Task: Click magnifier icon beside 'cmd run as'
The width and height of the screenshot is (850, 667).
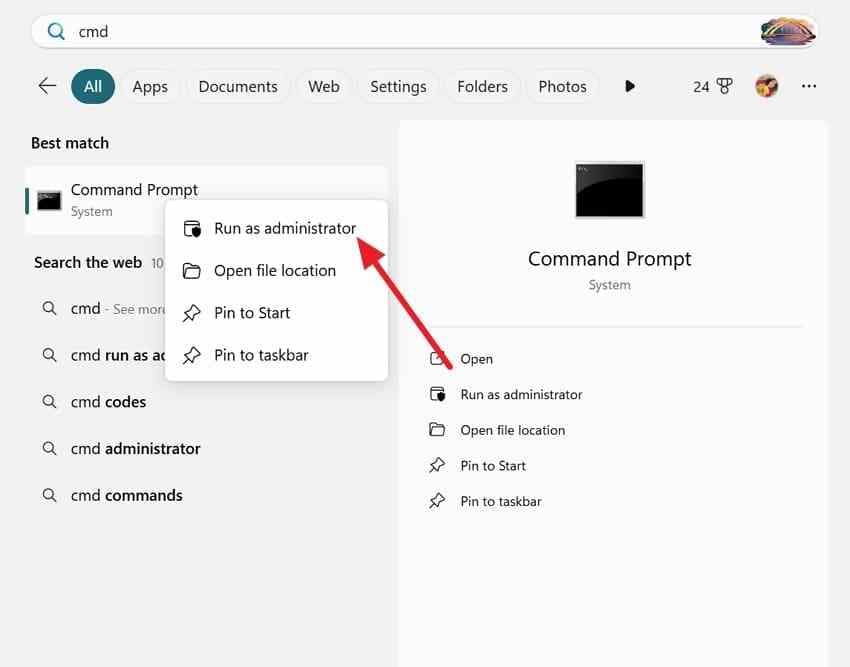Action: 49,355
